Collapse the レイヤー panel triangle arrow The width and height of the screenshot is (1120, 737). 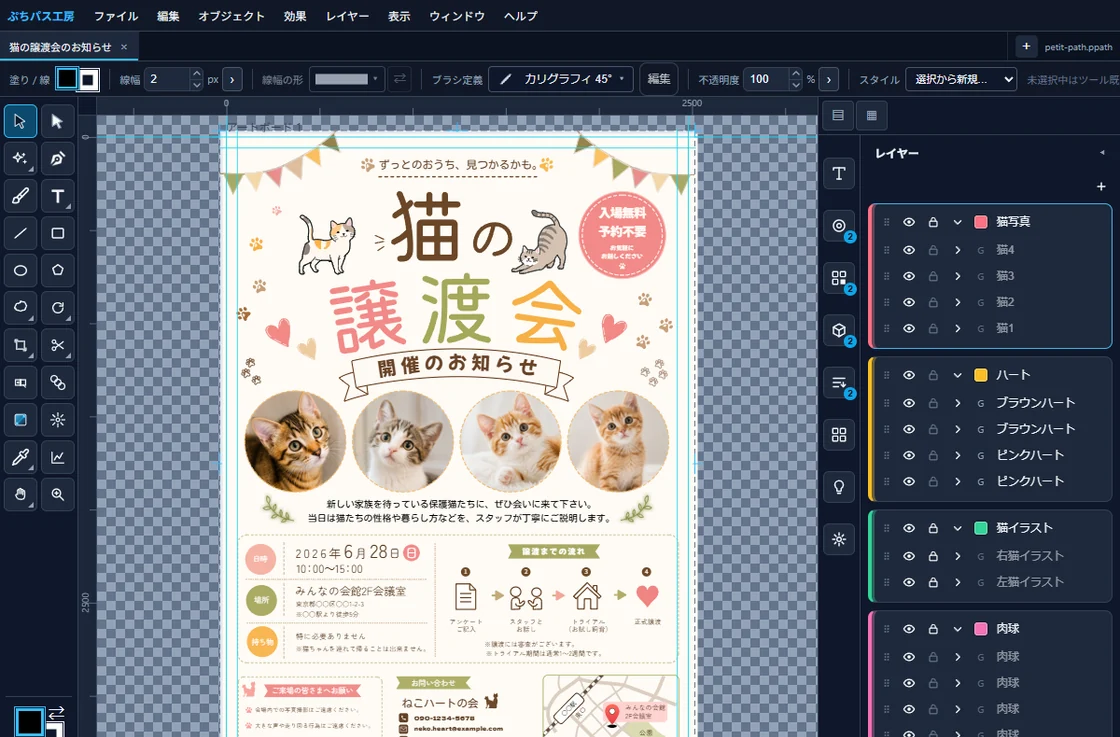1101,153
